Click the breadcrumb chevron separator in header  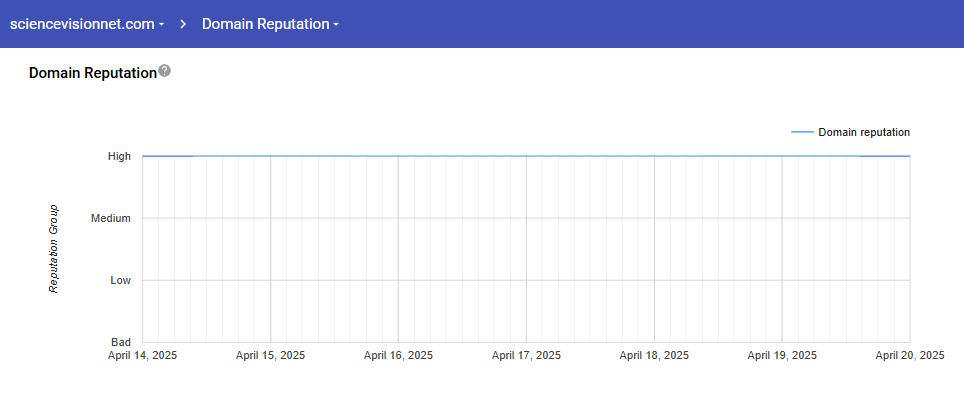coord(184,24)
